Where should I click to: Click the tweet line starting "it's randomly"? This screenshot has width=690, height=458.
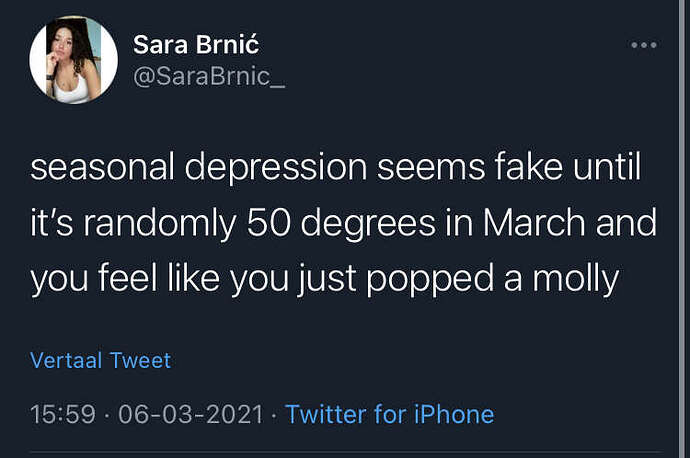pyautogui.click(x=343, y=224)
